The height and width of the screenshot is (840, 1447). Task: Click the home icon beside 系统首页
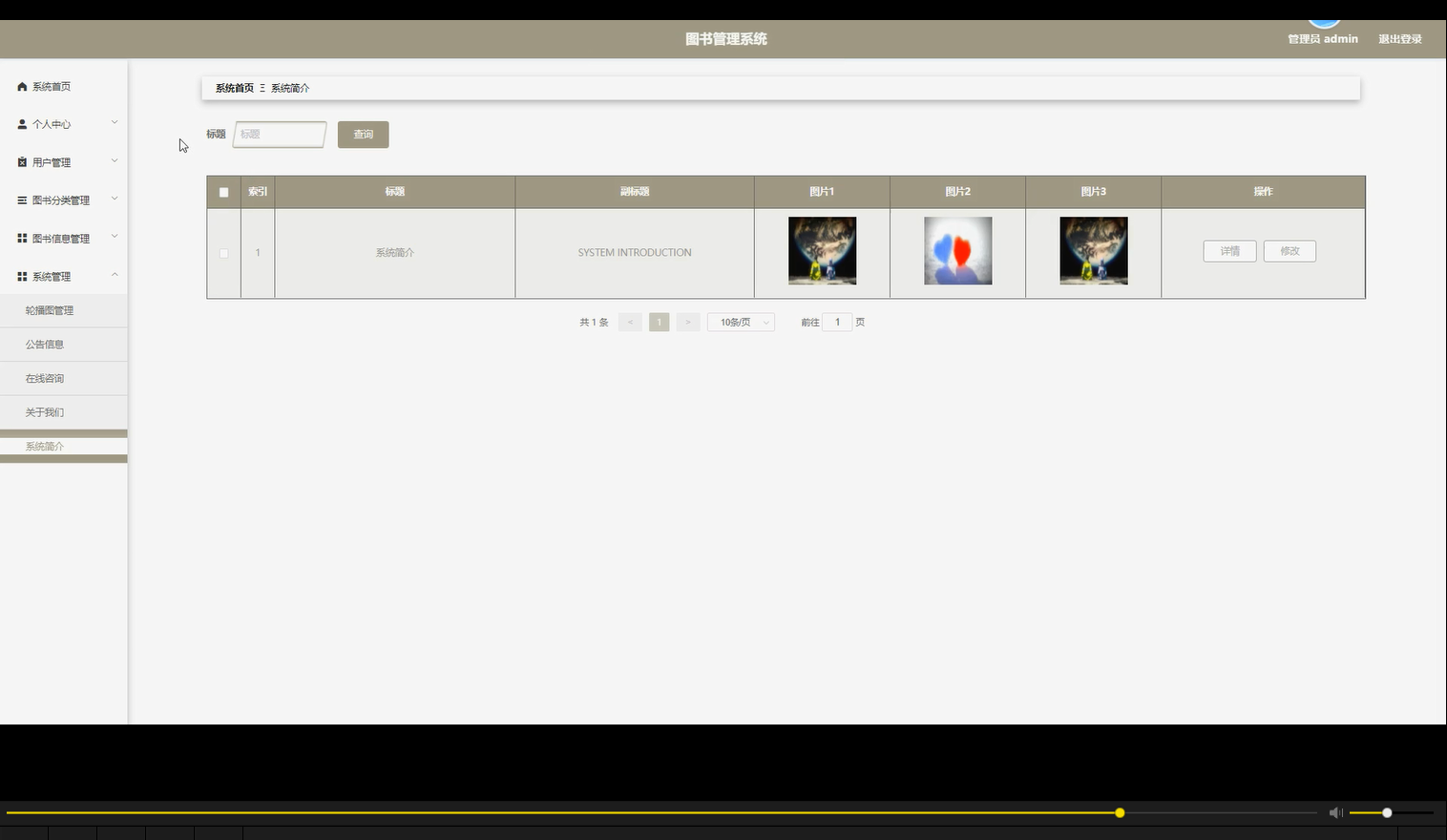(x=22, y=87)
